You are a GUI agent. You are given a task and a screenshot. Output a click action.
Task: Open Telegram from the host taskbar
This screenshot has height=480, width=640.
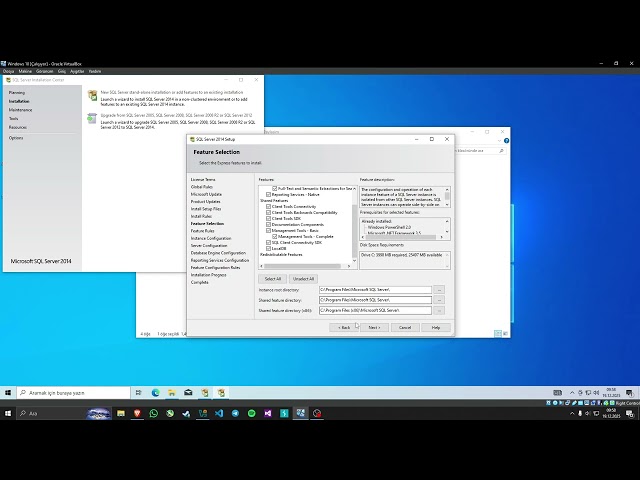point(235,413)
